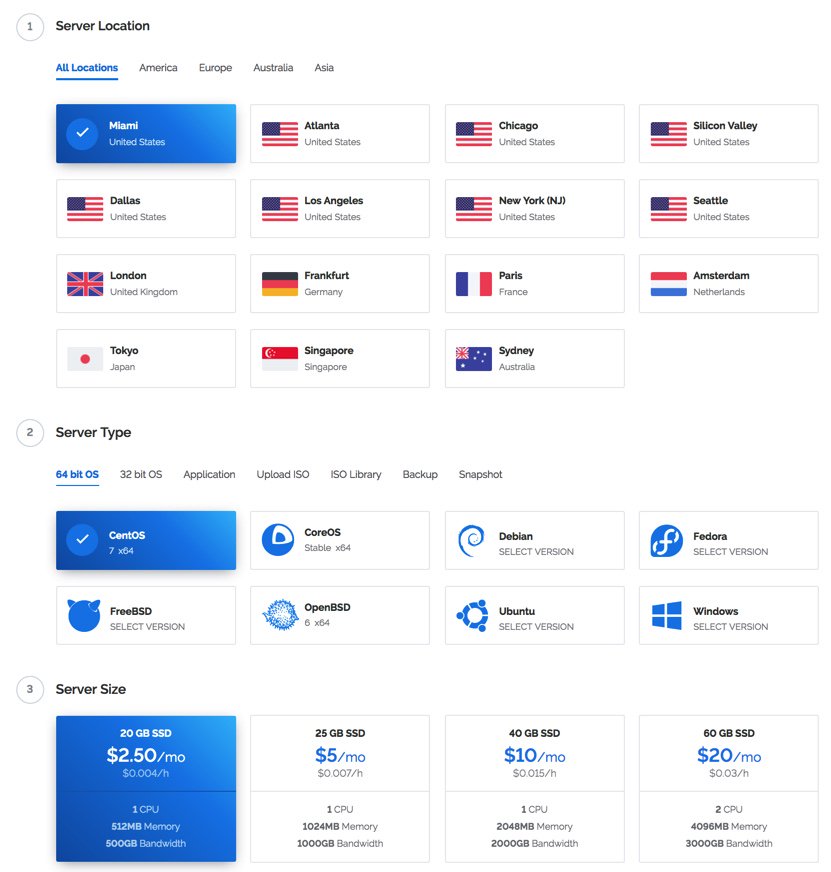
Task: Filter locations by America
Action: point(158,68)
